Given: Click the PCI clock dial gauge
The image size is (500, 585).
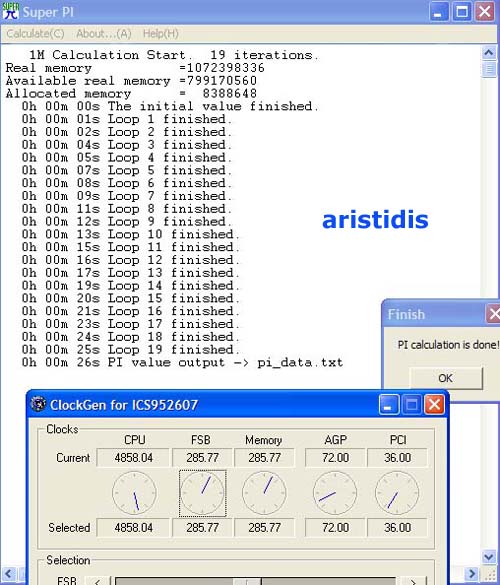Looking at the screenshot, I should pos(397,493).
